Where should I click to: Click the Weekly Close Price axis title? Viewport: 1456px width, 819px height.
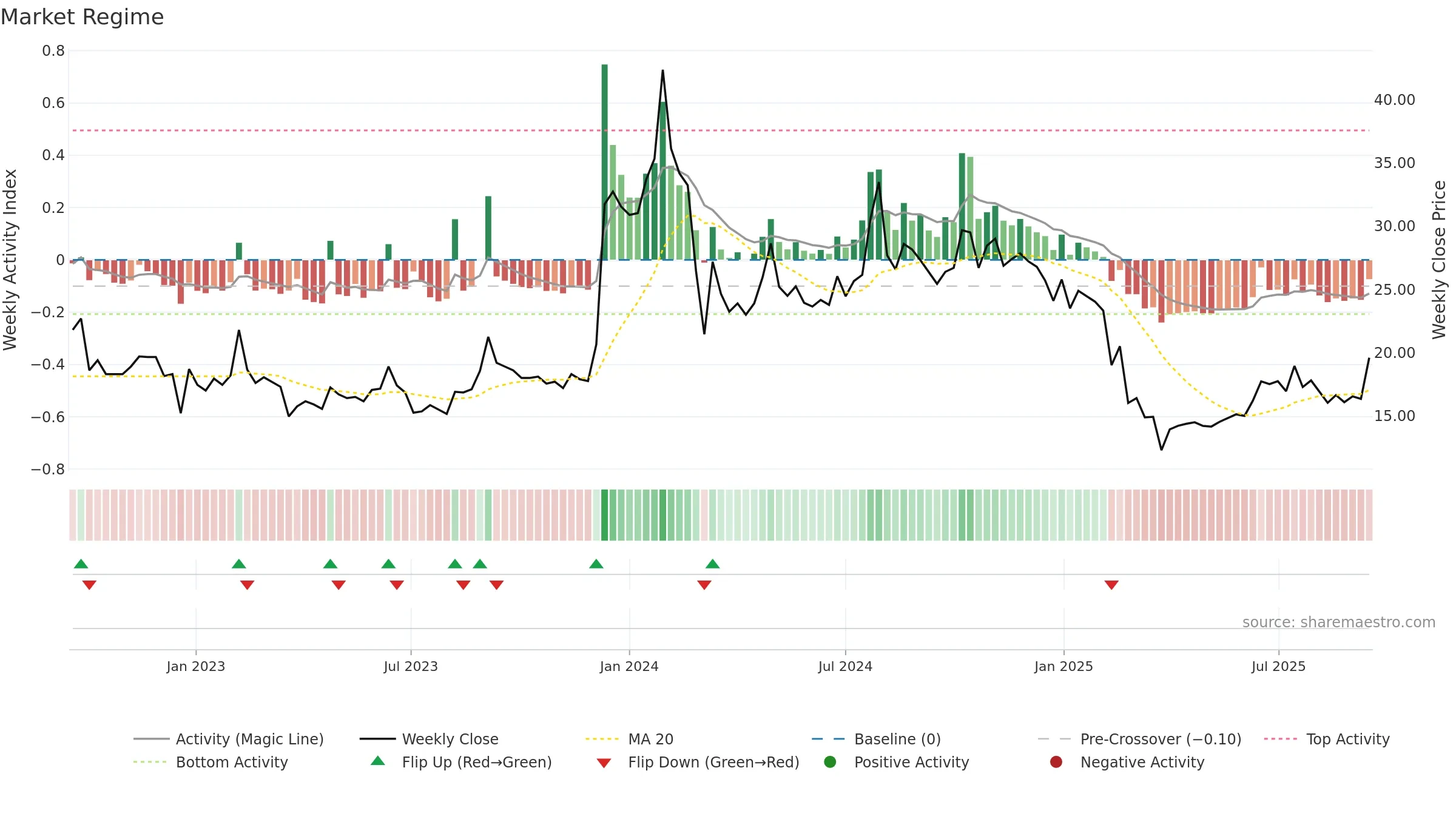tap(1439, 260)
